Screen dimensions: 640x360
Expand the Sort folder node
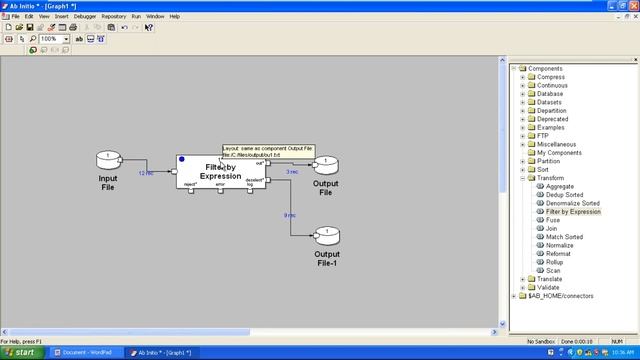(x=522, y=169)
